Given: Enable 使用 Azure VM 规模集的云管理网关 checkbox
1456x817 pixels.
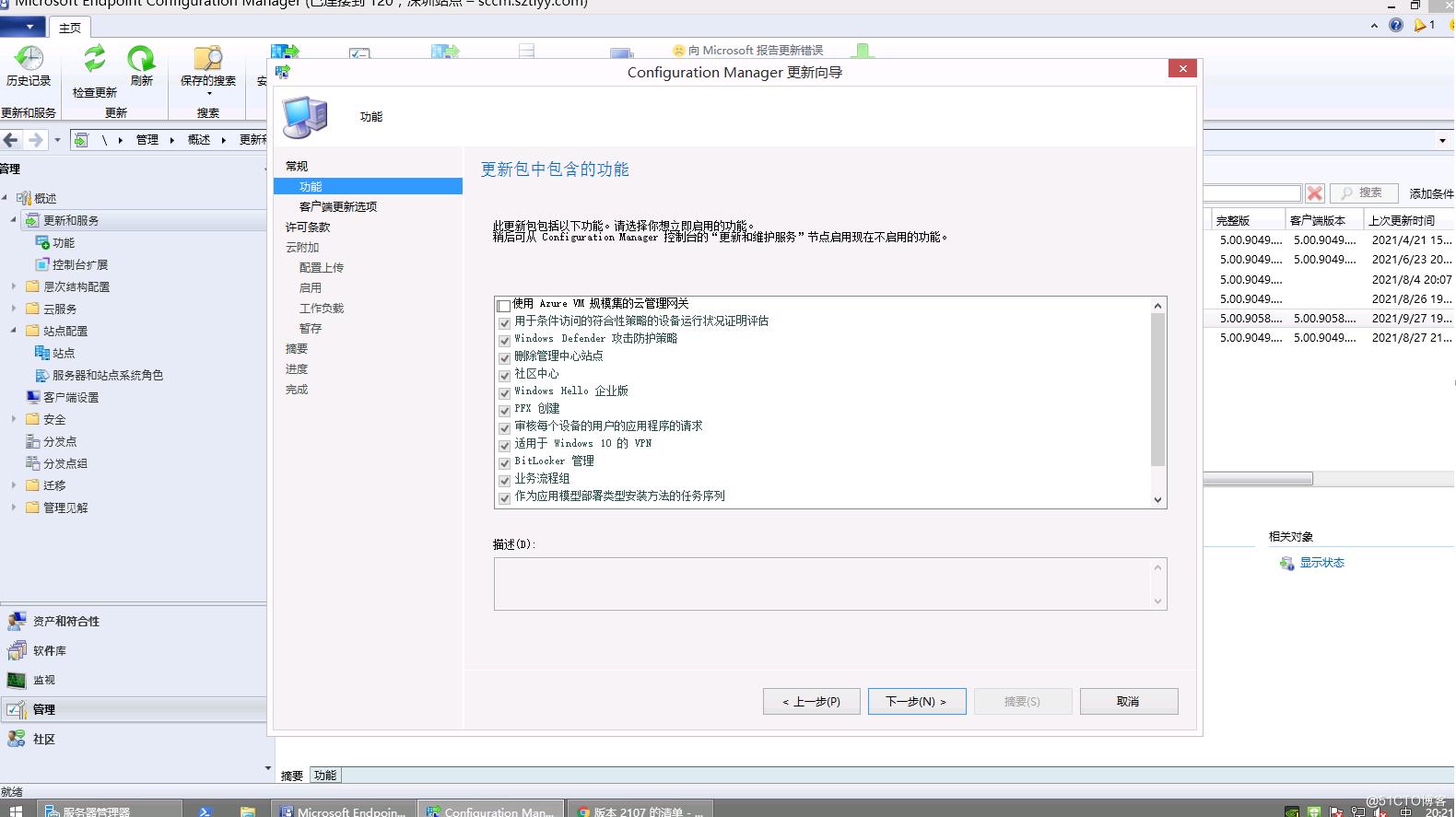Looking at the screenshot, I should coord(504,305).
